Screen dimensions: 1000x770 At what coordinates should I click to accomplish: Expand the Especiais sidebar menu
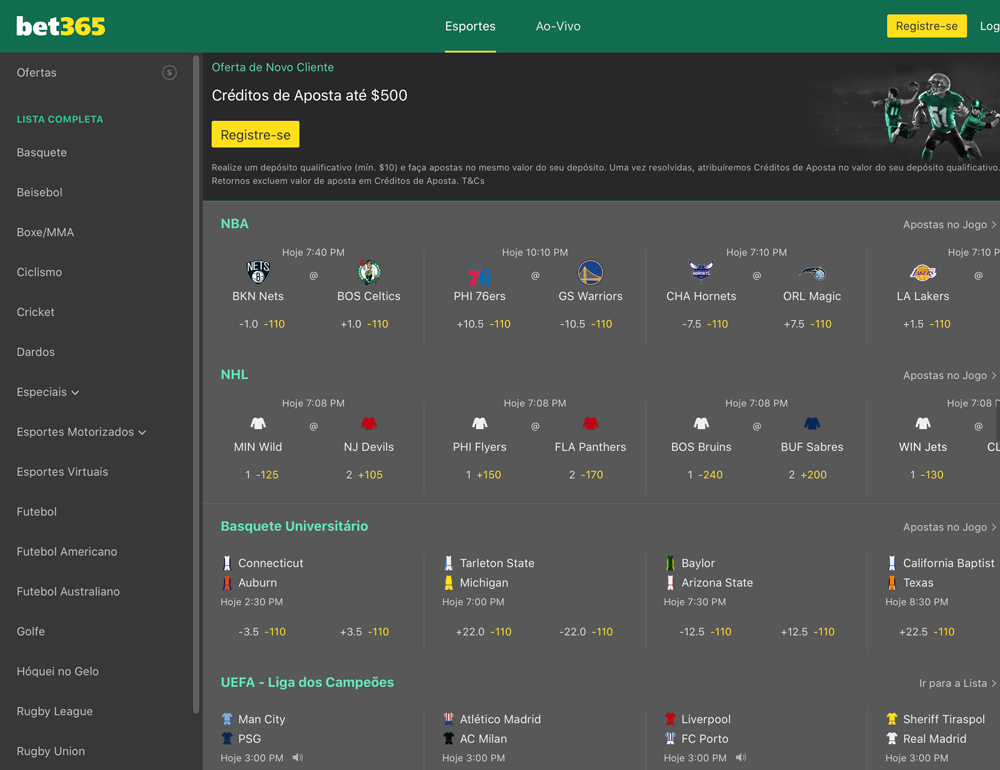48,392
